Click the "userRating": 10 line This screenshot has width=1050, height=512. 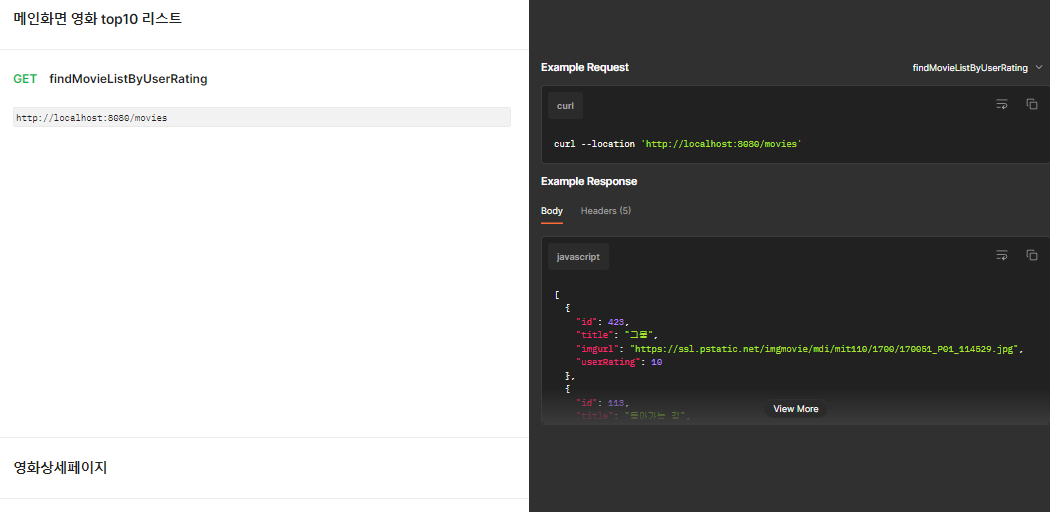[619, 362]
